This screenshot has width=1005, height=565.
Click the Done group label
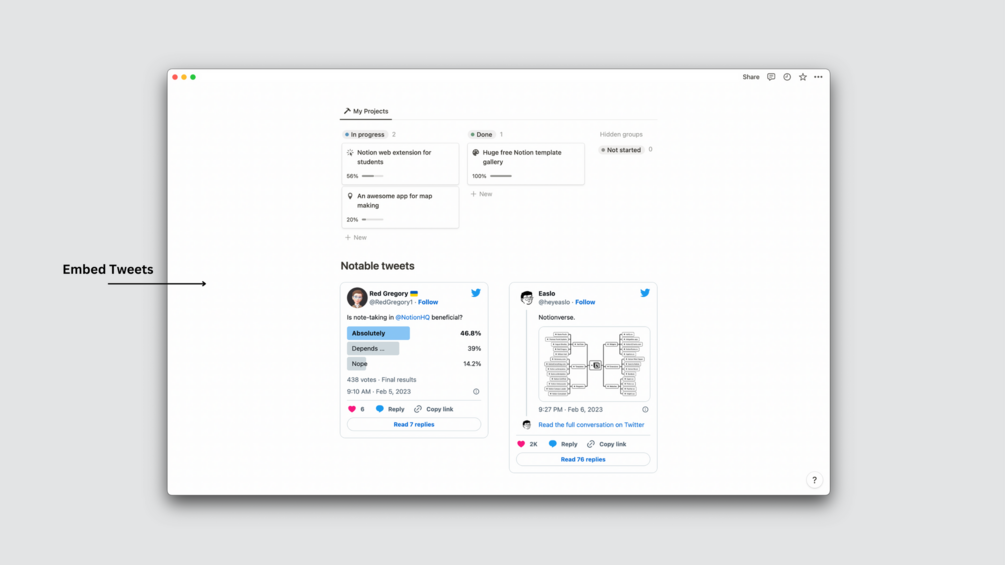[x=481, y=135]
